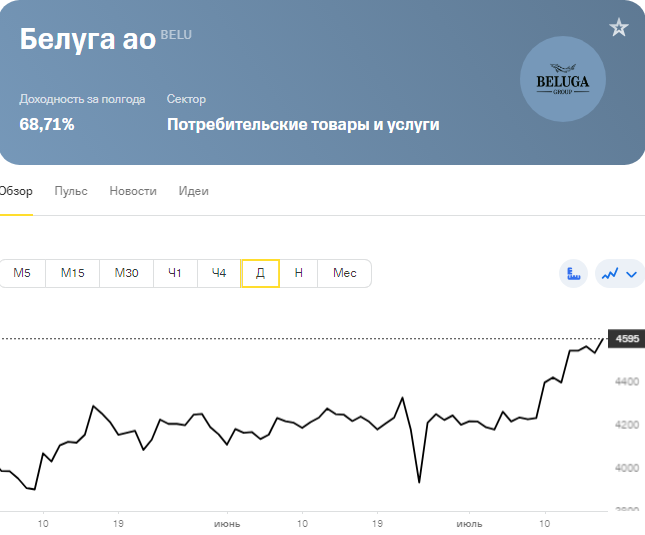Click the Доходность за полгода label
645x535 pixels.
click(82, 99)
